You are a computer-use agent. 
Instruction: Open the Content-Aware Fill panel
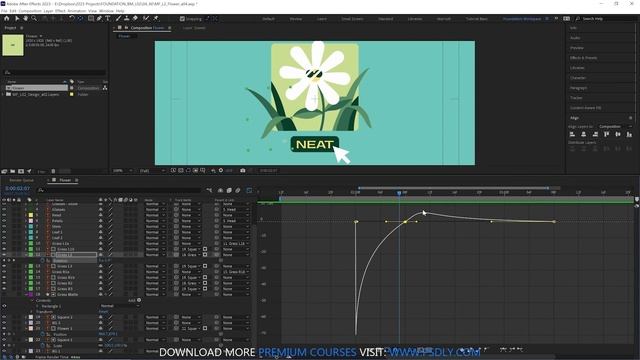(586, 108)
